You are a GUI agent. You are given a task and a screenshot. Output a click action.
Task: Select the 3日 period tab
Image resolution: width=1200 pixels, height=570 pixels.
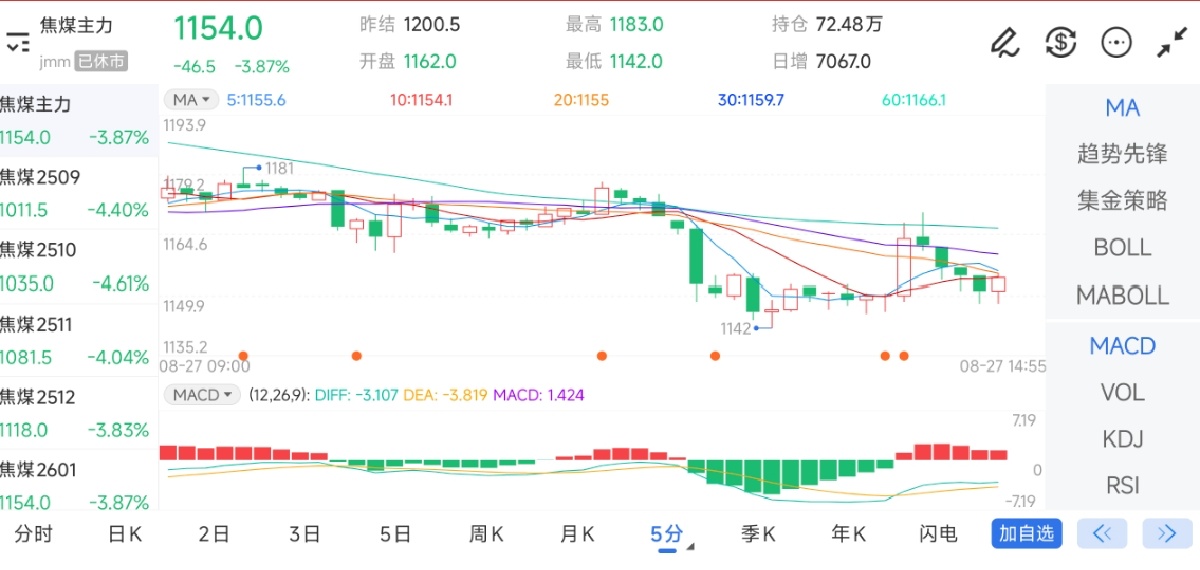click(x=305, y=534)
